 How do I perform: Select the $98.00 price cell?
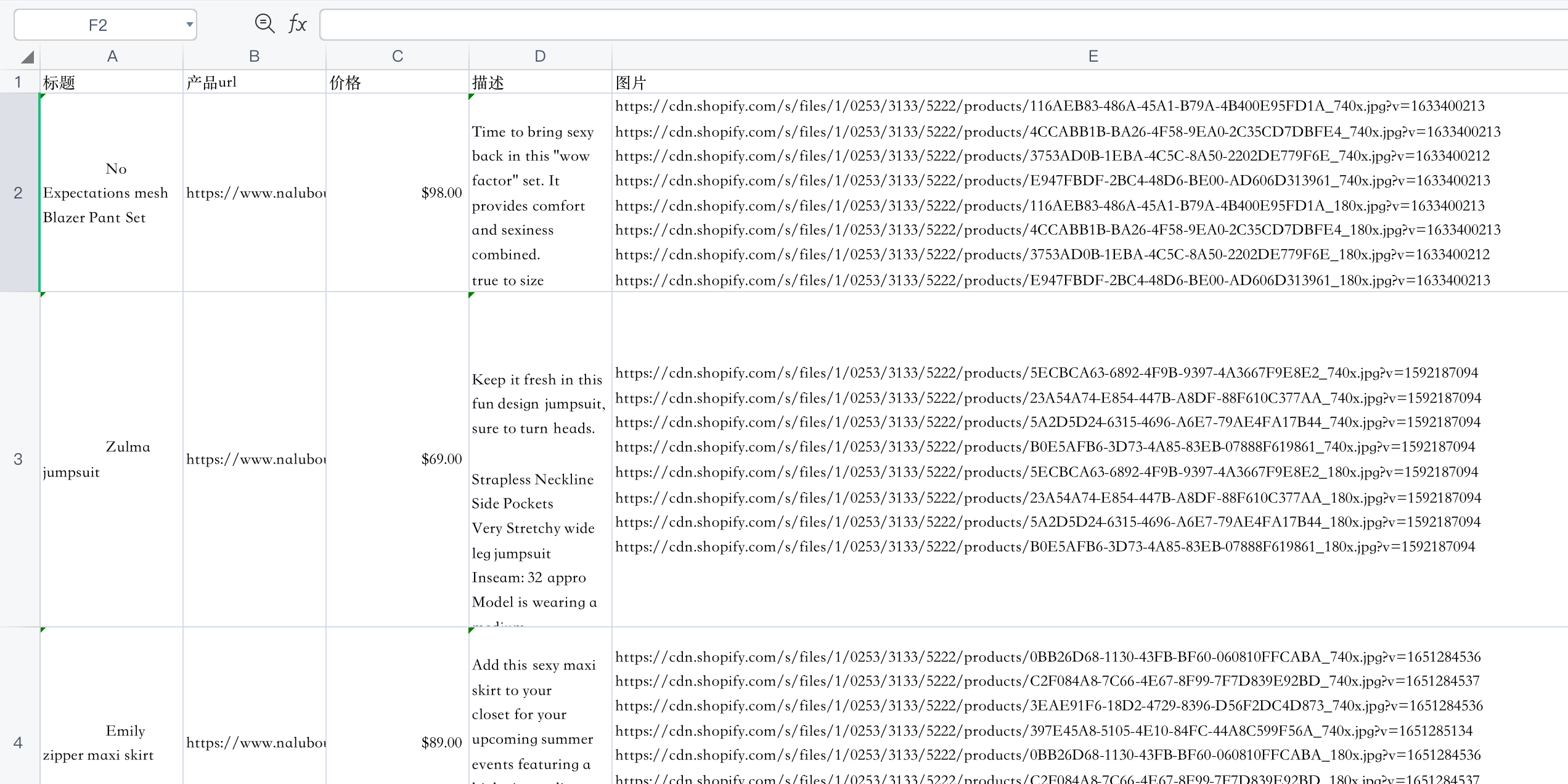point(398,192)
